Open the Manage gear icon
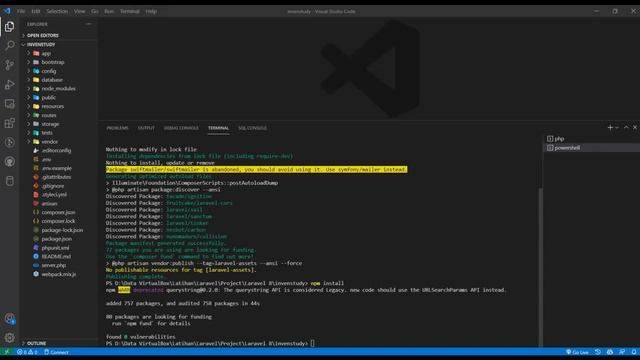Viewport: 640px width, 360px height. click(9, 338)
